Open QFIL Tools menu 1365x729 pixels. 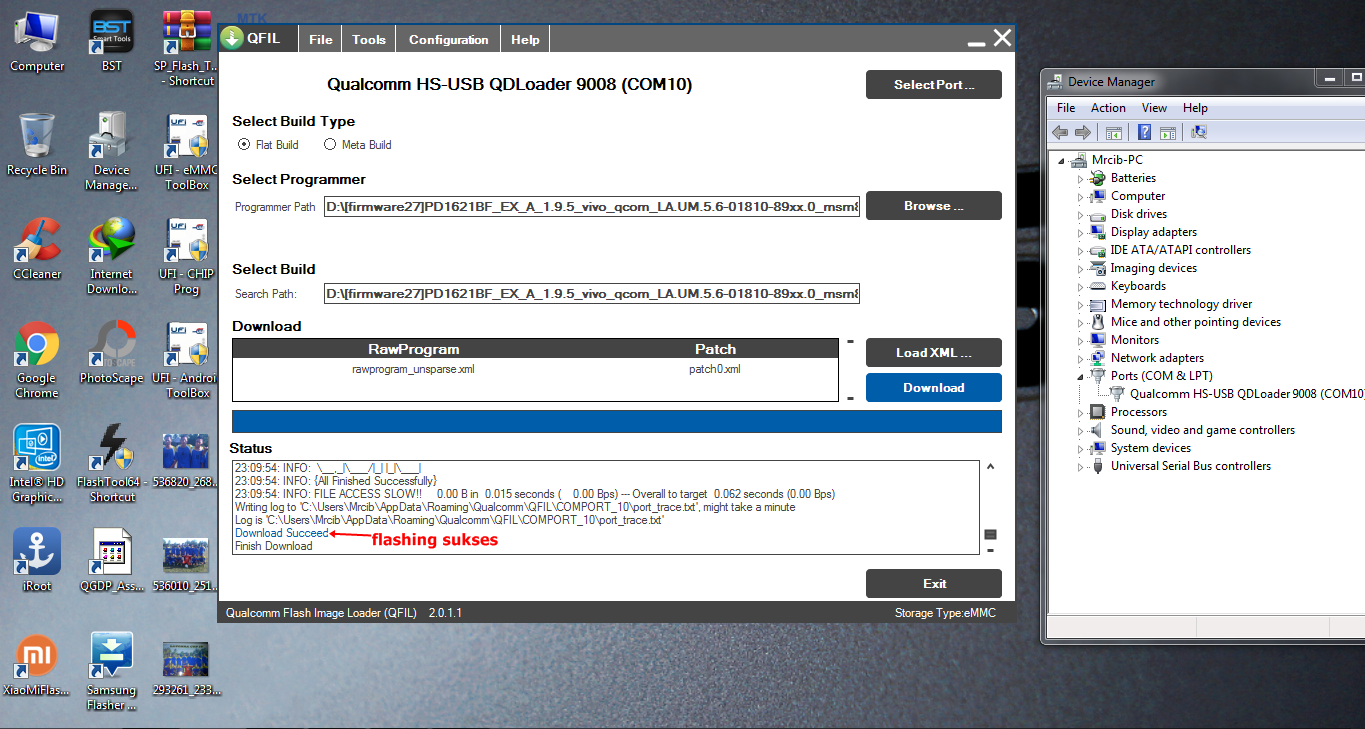(x=369, y=39)
